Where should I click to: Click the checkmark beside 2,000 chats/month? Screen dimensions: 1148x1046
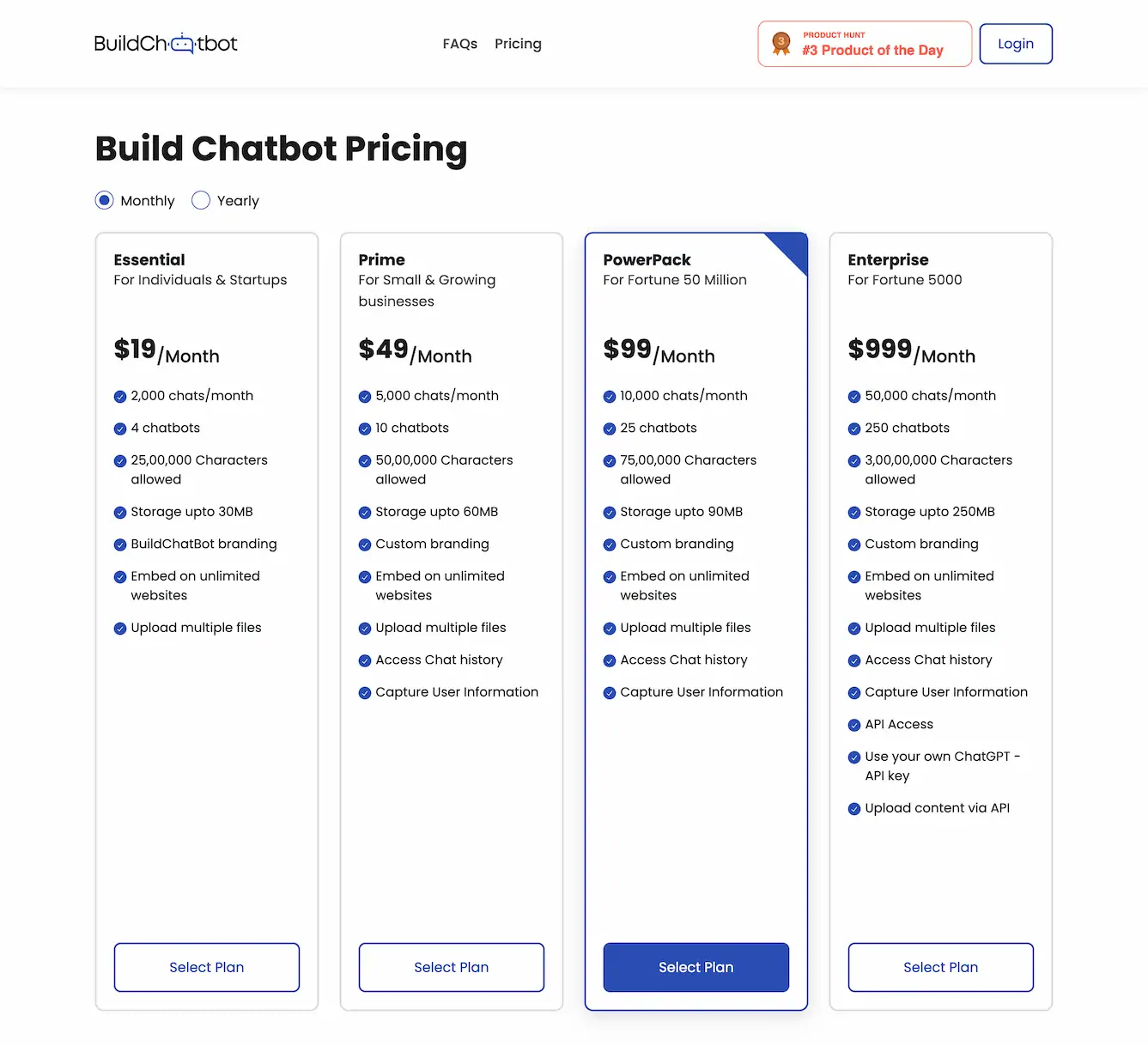tap(120, 396)
